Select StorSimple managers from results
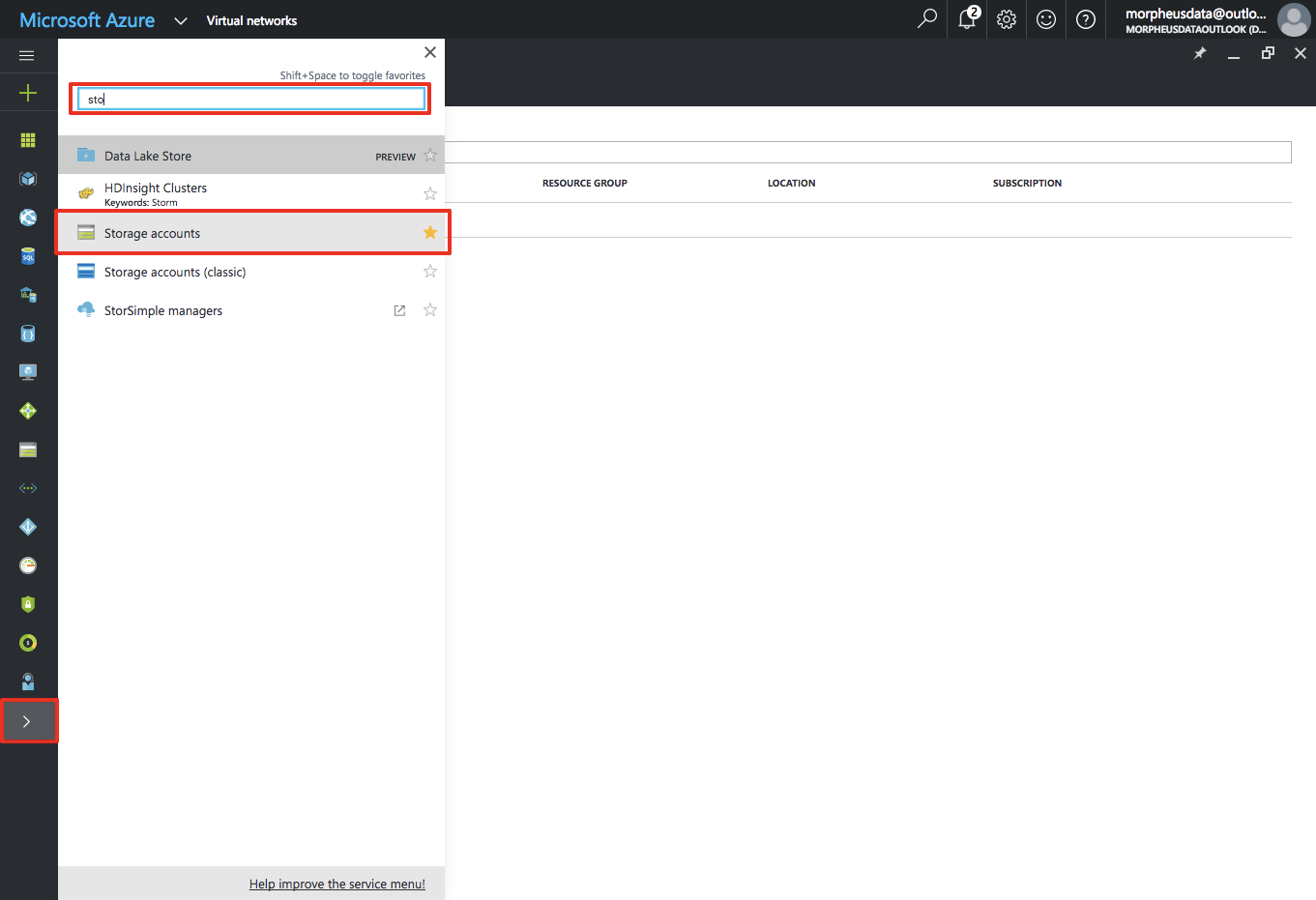 click(251, 310)
